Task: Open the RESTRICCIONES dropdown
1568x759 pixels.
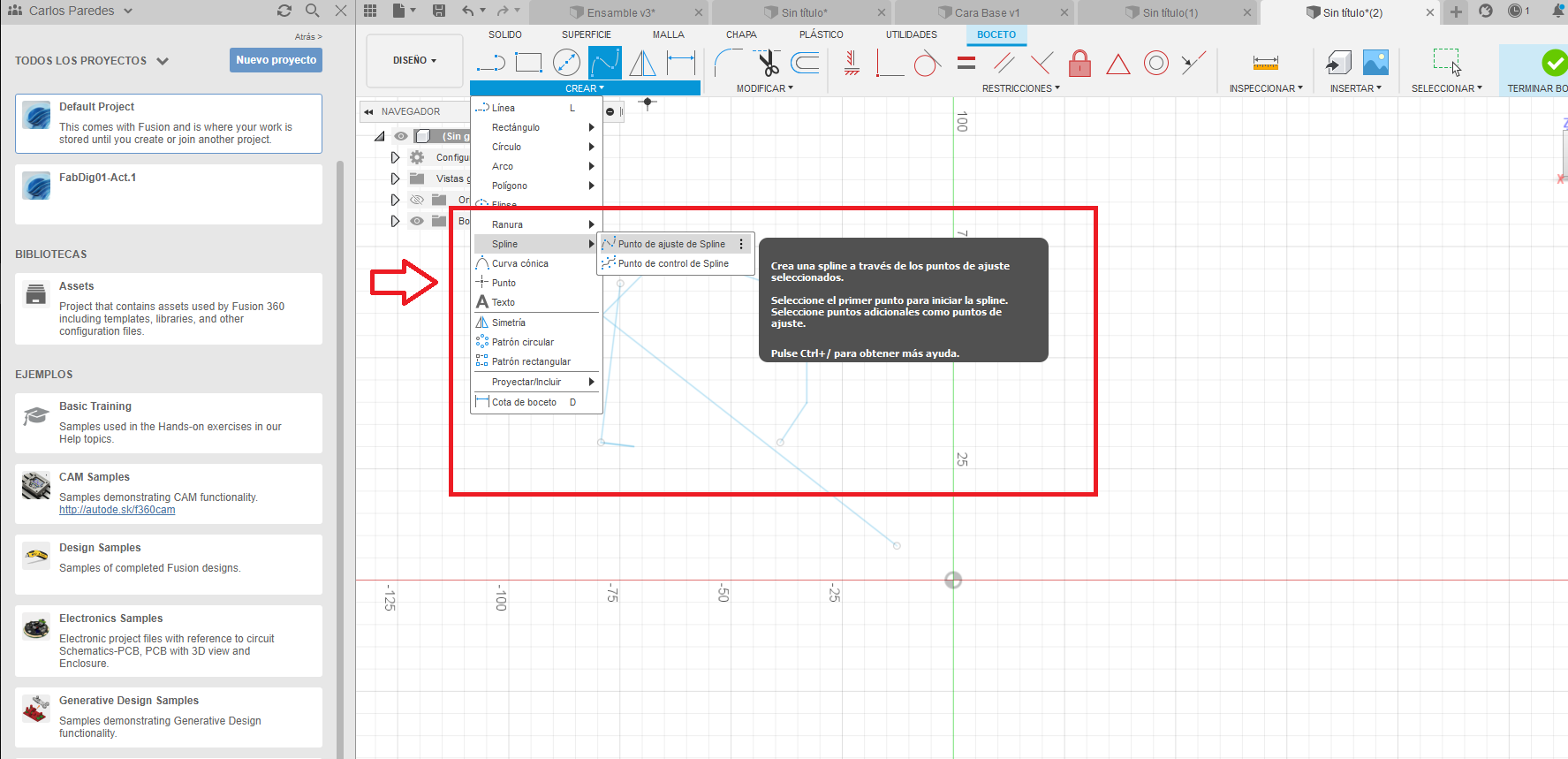Action: coord(1020,88)
